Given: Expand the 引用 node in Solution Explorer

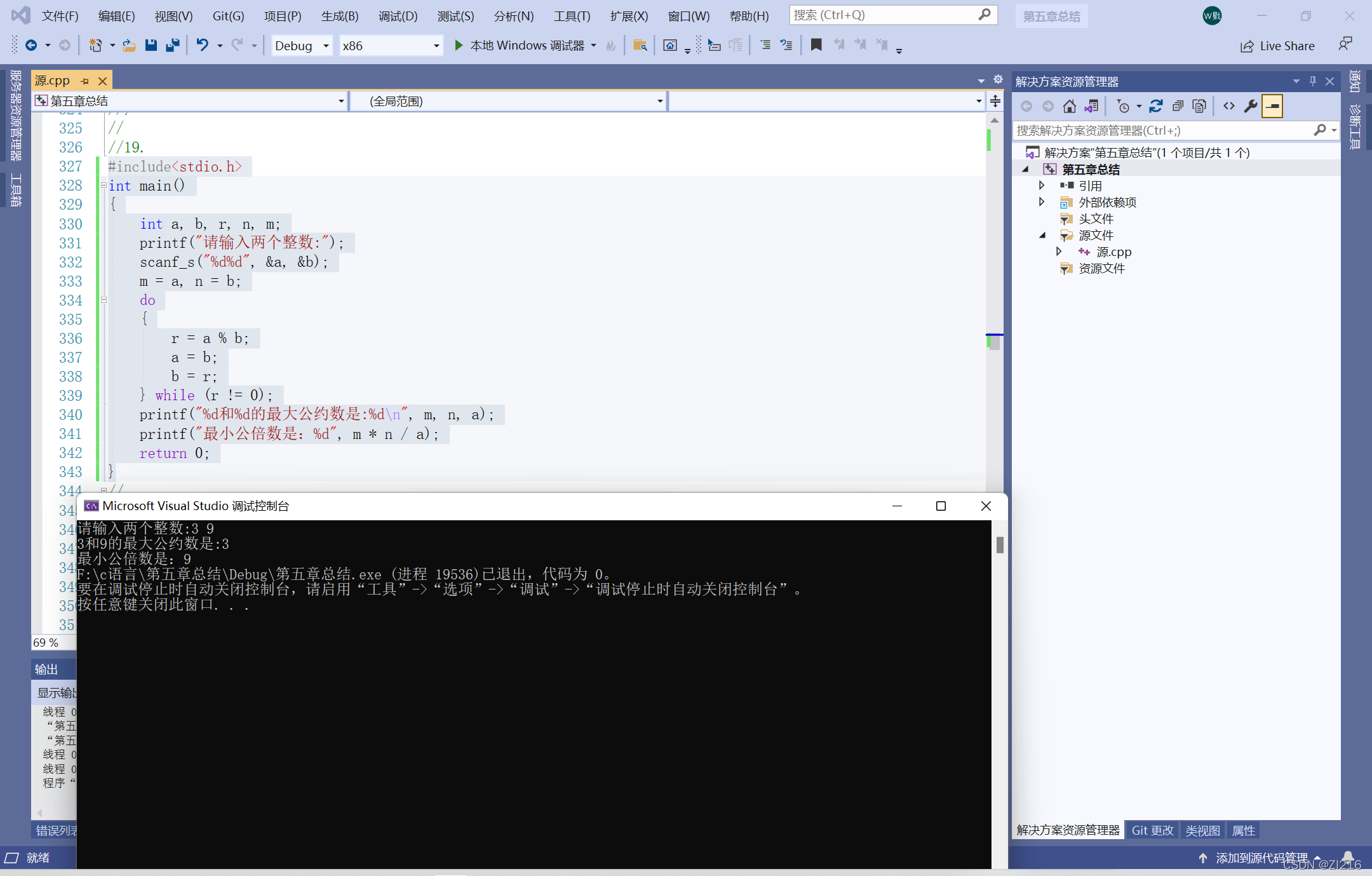Looking at the screenshot, I should tap(1042, 185).
